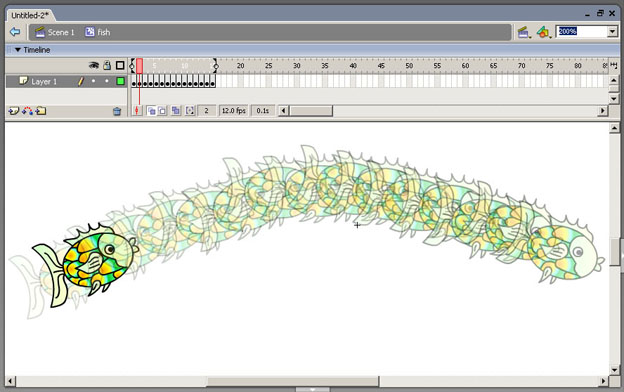Click the 200% zoom input field

tap(581, 31)
